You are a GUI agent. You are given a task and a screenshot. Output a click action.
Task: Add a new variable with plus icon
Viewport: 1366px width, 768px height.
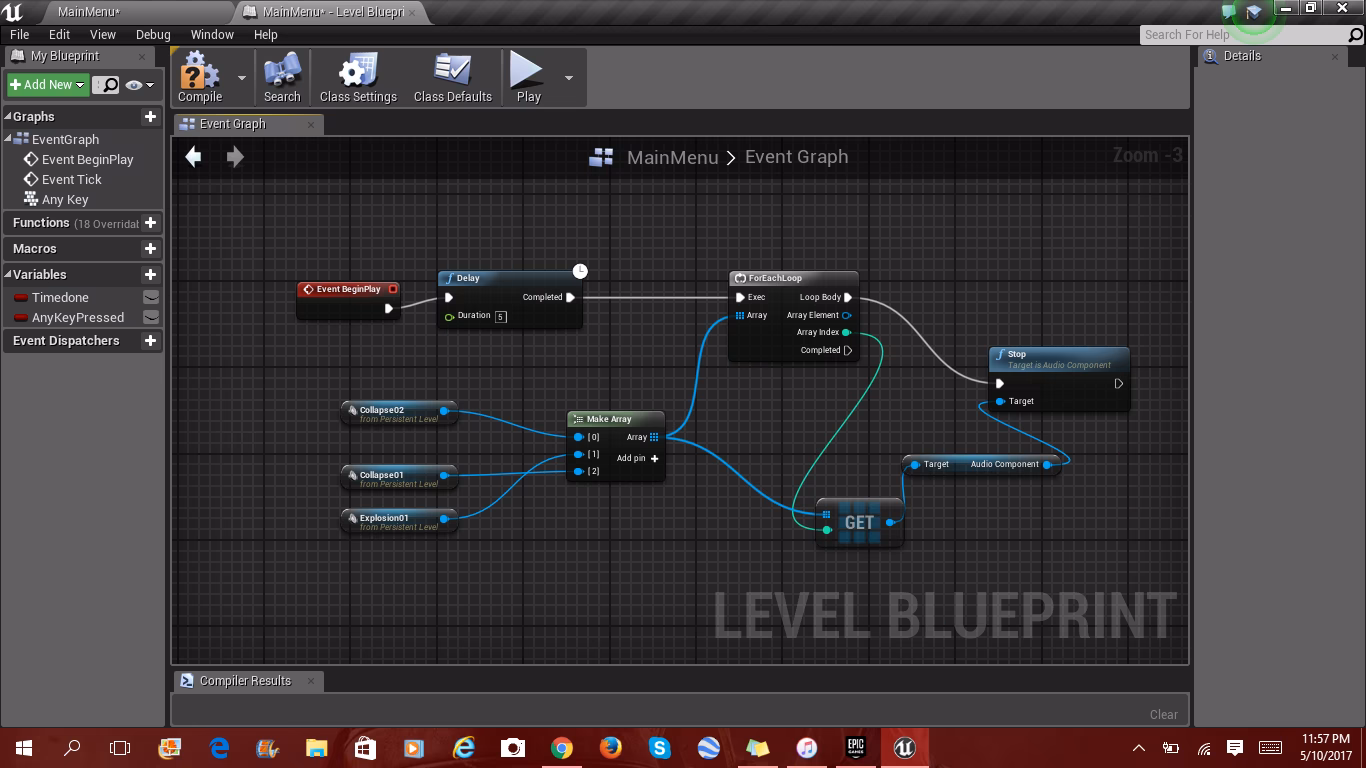(150, 275)
